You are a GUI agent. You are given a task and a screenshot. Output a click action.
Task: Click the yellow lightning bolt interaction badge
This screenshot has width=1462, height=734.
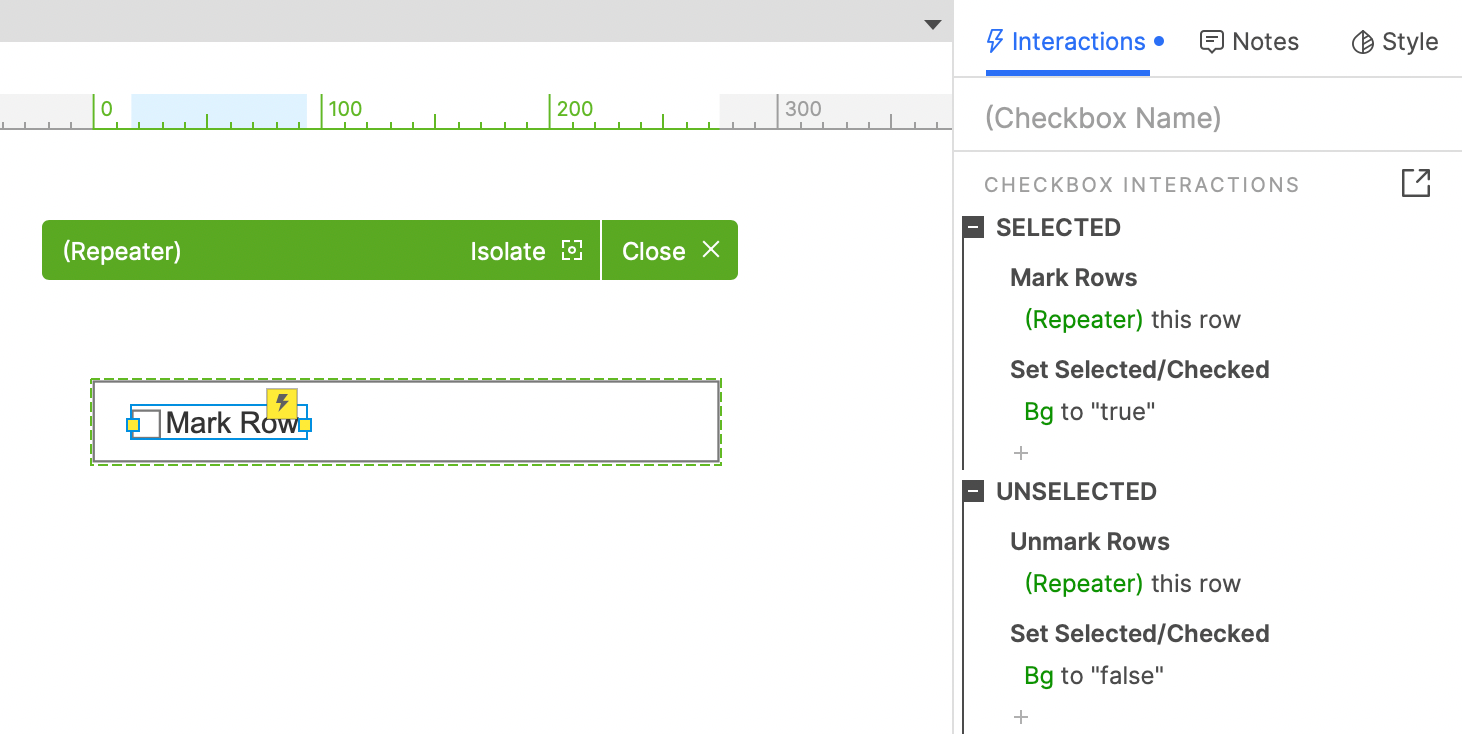pyautogui.click(x=282, y=403)
